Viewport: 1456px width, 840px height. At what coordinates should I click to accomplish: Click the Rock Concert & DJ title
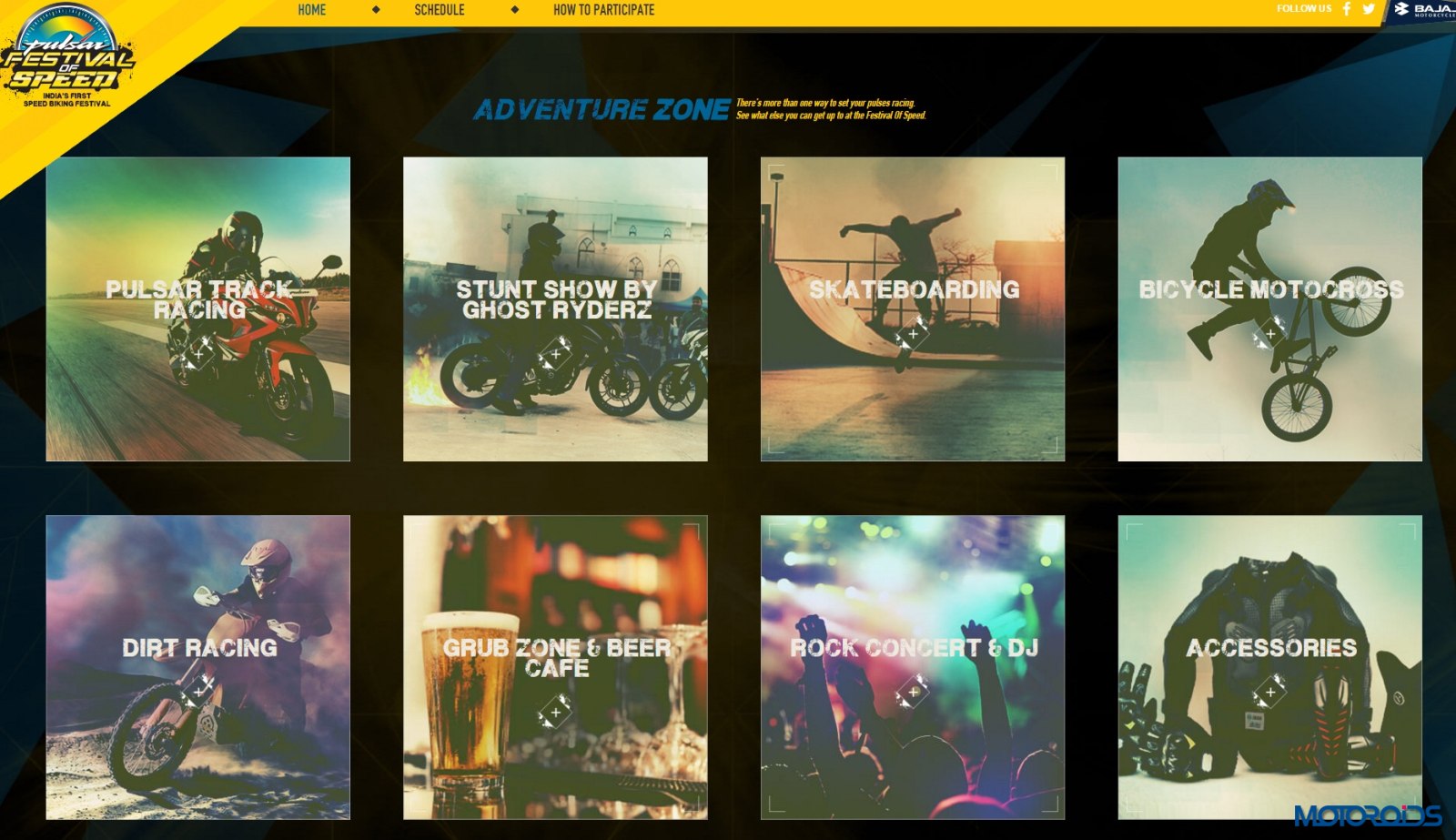[914, 648]
